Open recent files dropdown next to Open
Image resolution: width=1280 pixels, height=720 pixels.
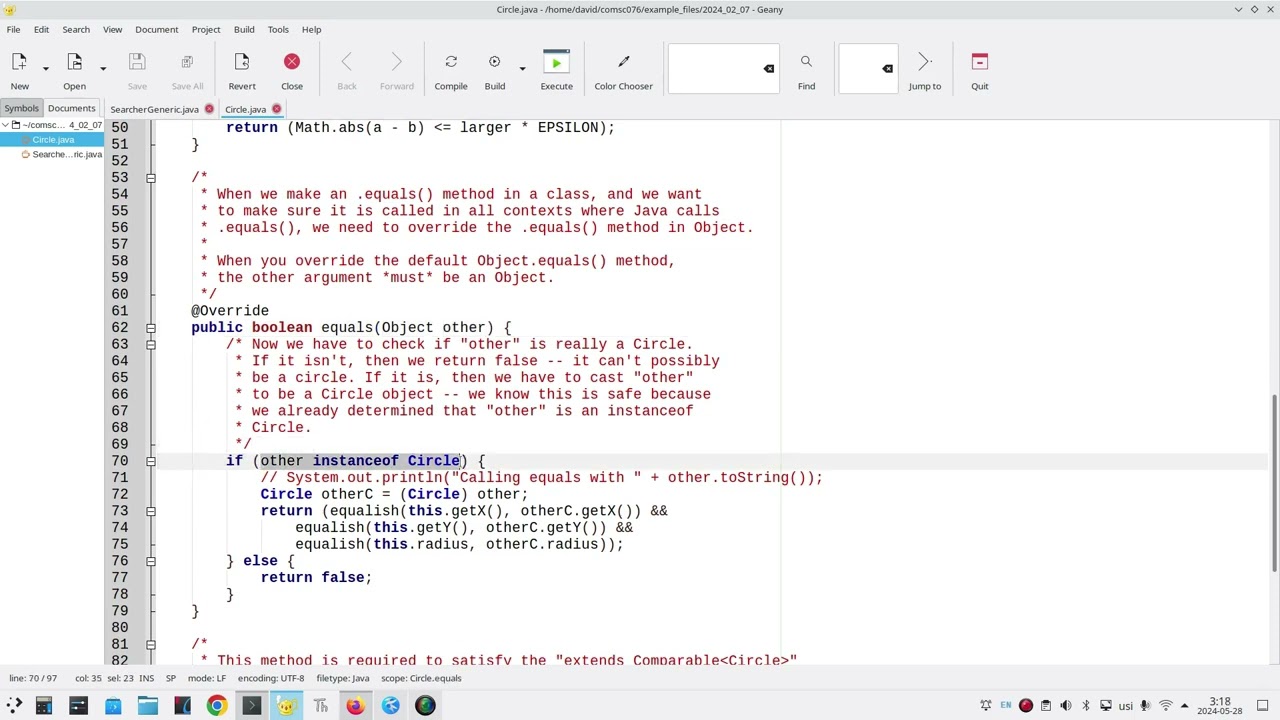pyautogui.click(x=102, y=68)
